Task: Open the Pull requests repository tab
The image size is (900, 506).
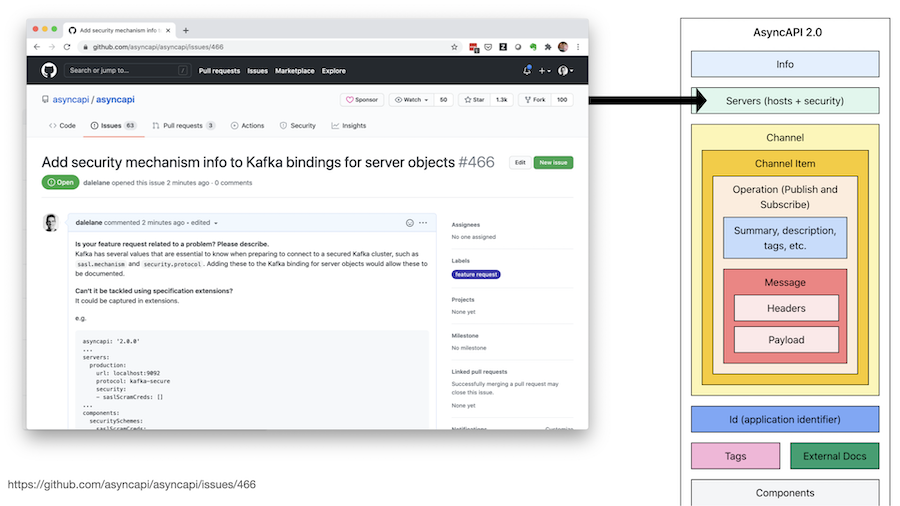Action: tap(183, 126)
